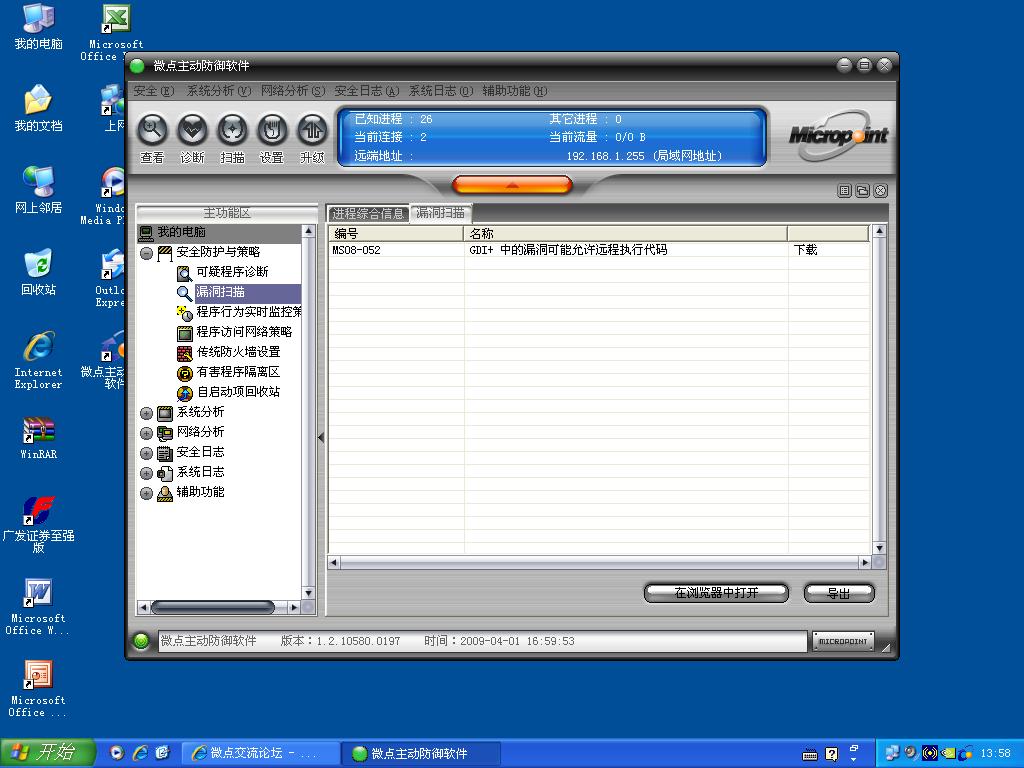
Task: Collapse the left tree panel with the arrow
Action: [321, 438]
